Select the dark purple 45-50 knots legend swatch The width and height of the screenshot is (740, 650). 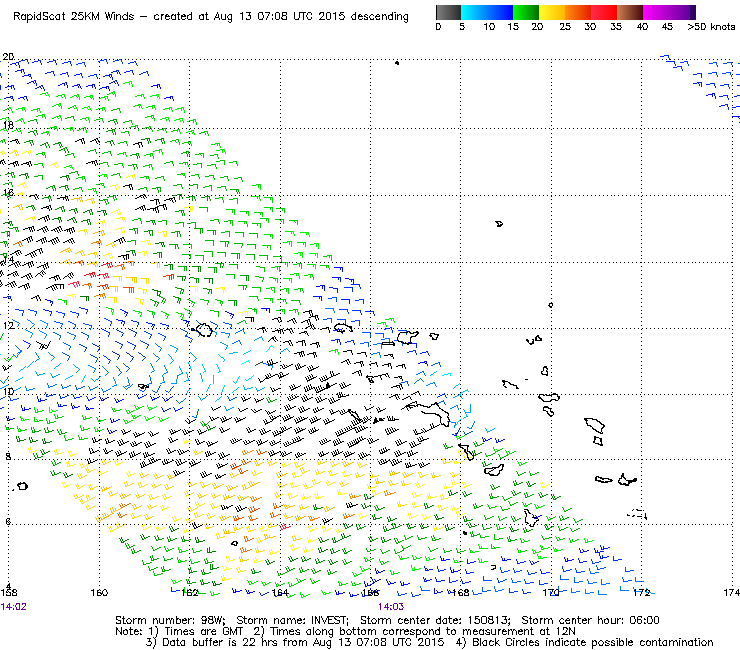[682, 12]
